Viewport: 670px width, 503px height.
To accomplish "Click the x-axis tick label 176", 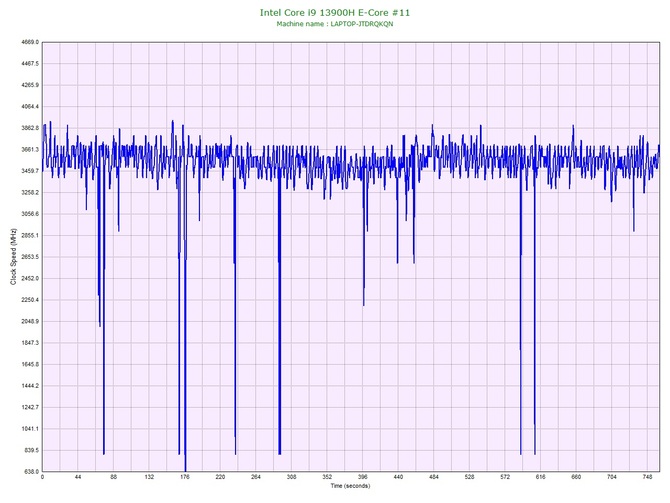I will (x=185, y=477).
